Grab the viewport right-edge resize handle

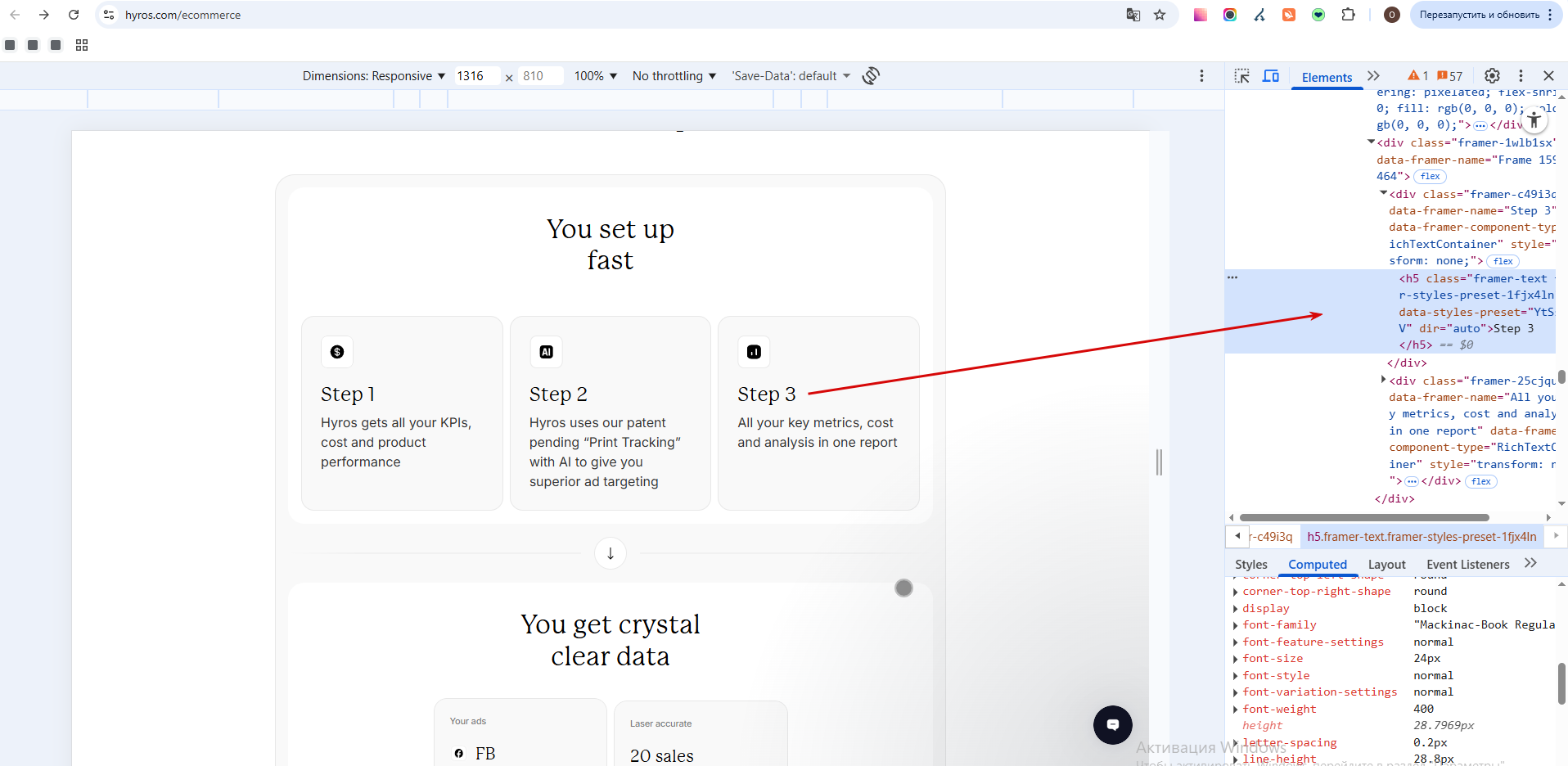[x=1159, y=462]
